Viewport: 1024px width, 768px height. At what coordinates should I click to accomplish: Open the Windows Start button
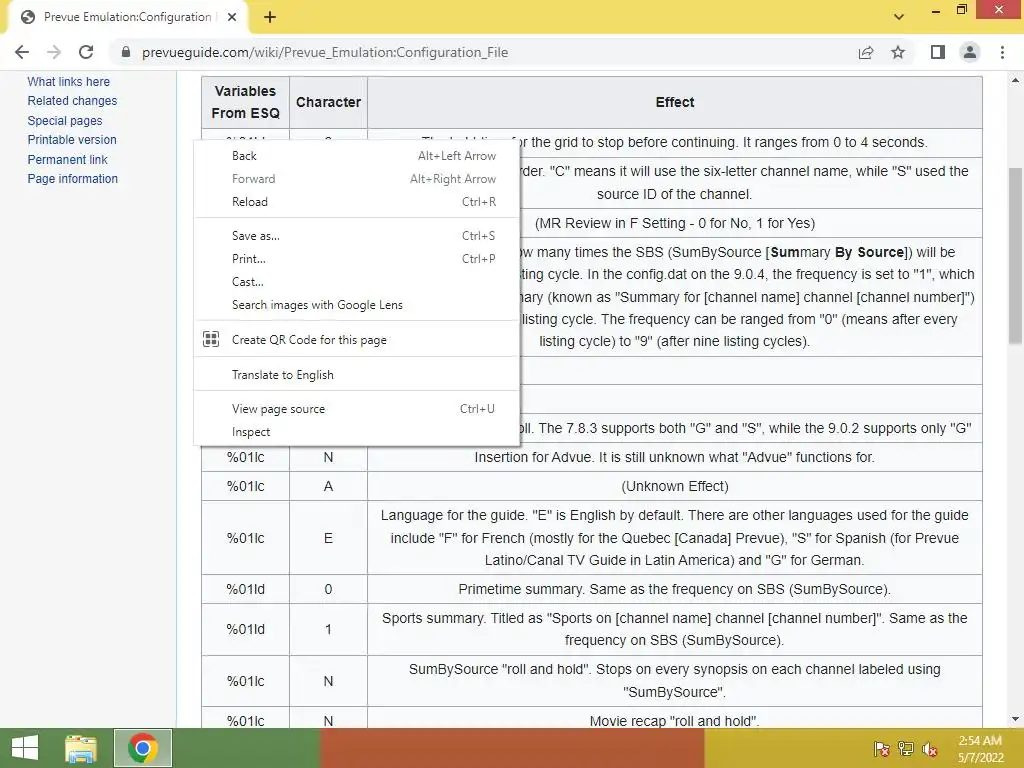point(25,748)
